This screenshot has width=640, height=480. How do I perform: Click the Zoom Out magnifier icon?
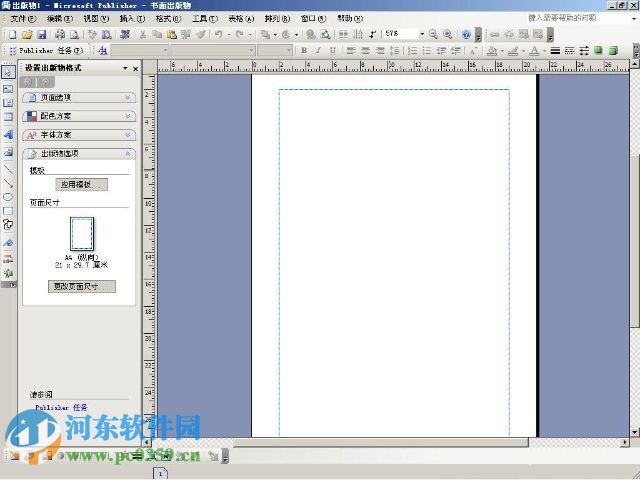click(433, 34)
